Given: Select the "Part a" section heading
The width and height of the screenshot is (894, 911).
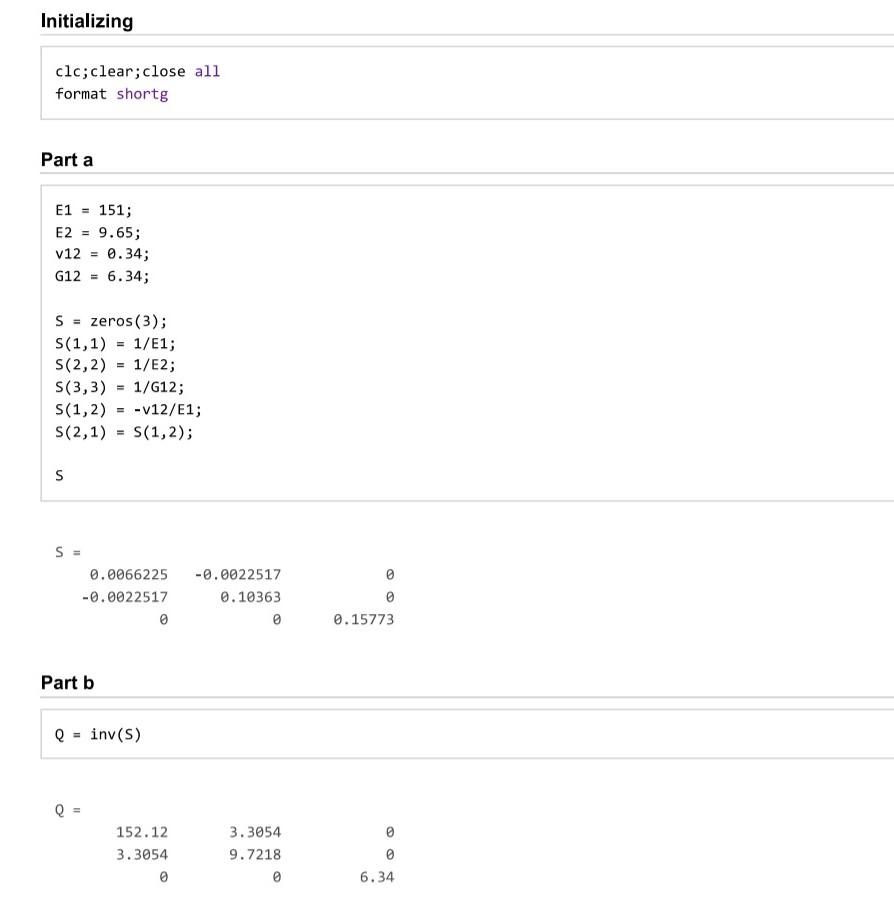Looking at the screenshot, I should coord(60,158).
